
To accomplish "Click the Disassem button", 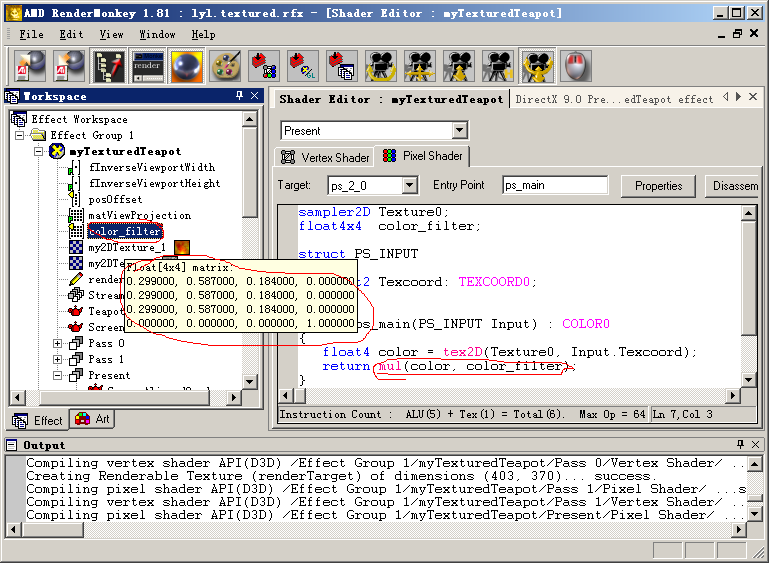I will tap(732, 186).
